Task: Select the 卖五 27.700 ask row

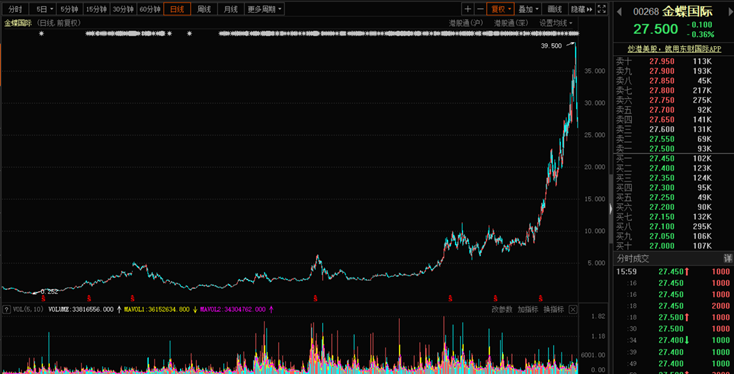Action: (674, 110)
